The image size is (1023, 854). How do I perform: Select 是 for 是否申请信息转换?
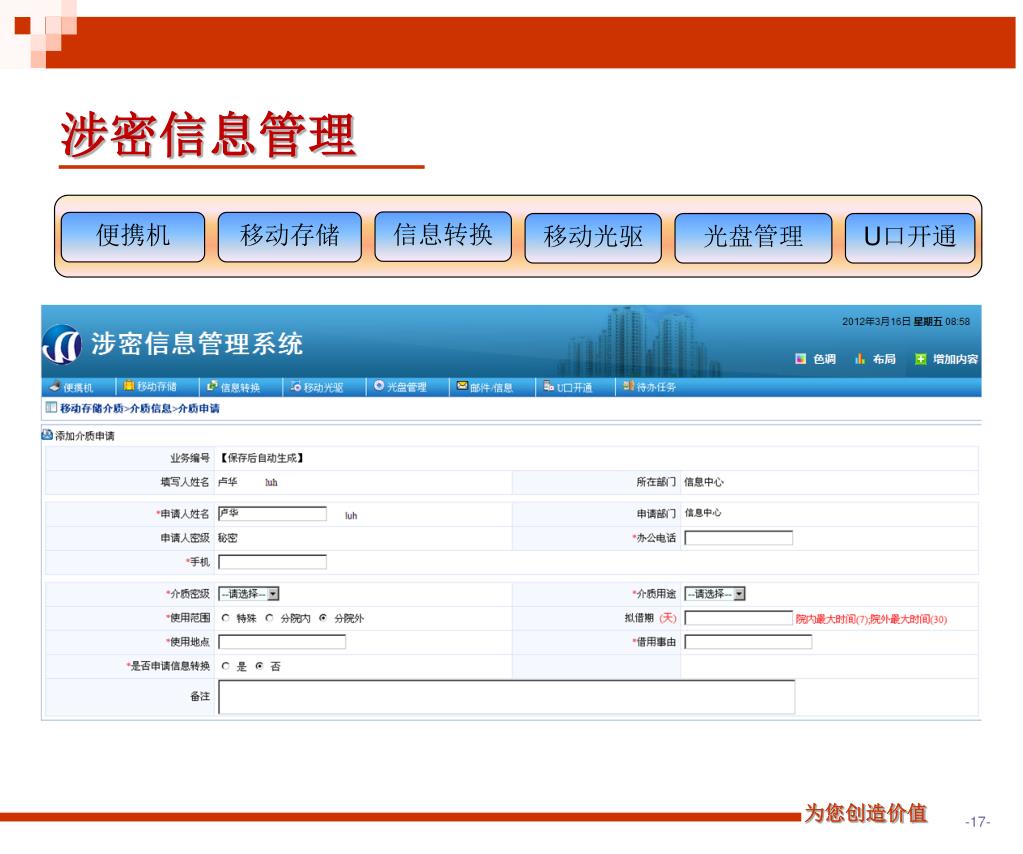(x=226, y=666)
